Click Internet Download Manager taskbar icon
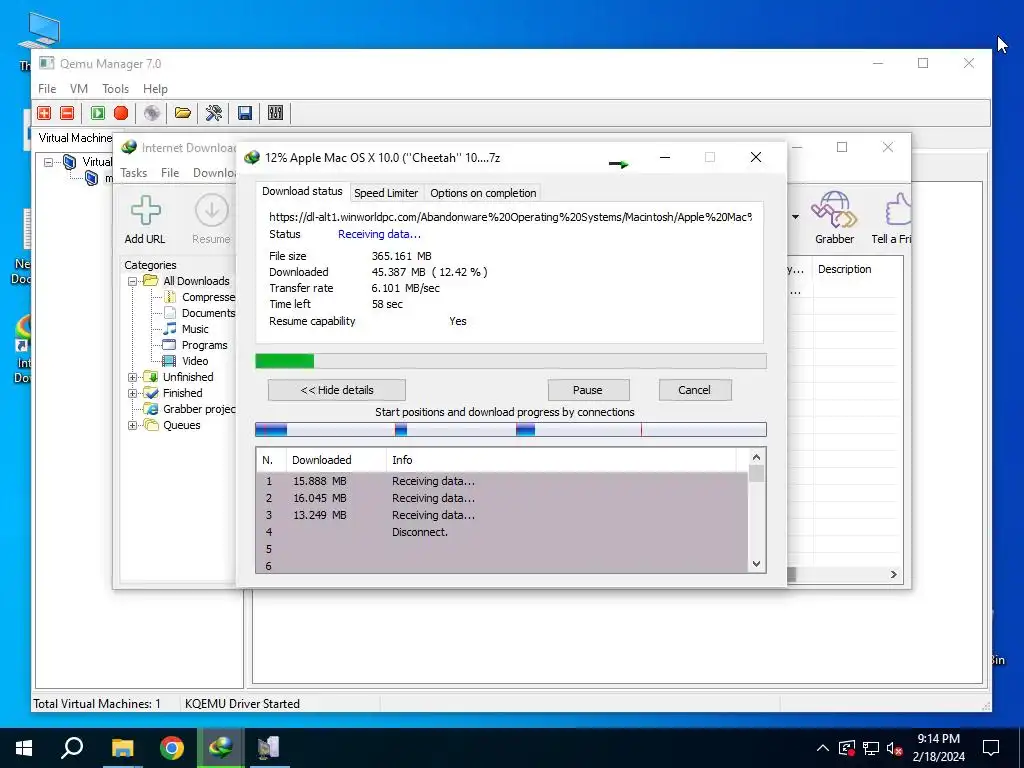1024x768 pixels. 221,748
